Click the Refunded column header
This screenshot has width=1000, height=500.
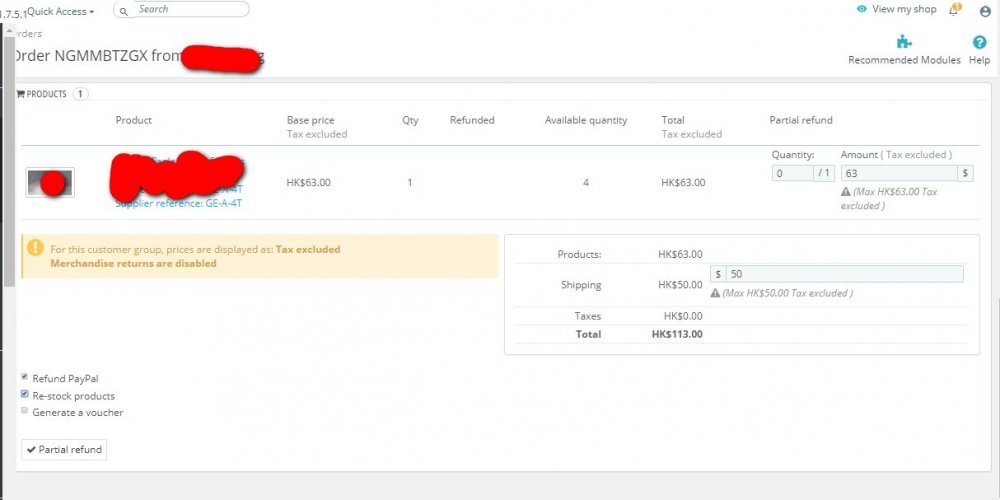[472, 120]
